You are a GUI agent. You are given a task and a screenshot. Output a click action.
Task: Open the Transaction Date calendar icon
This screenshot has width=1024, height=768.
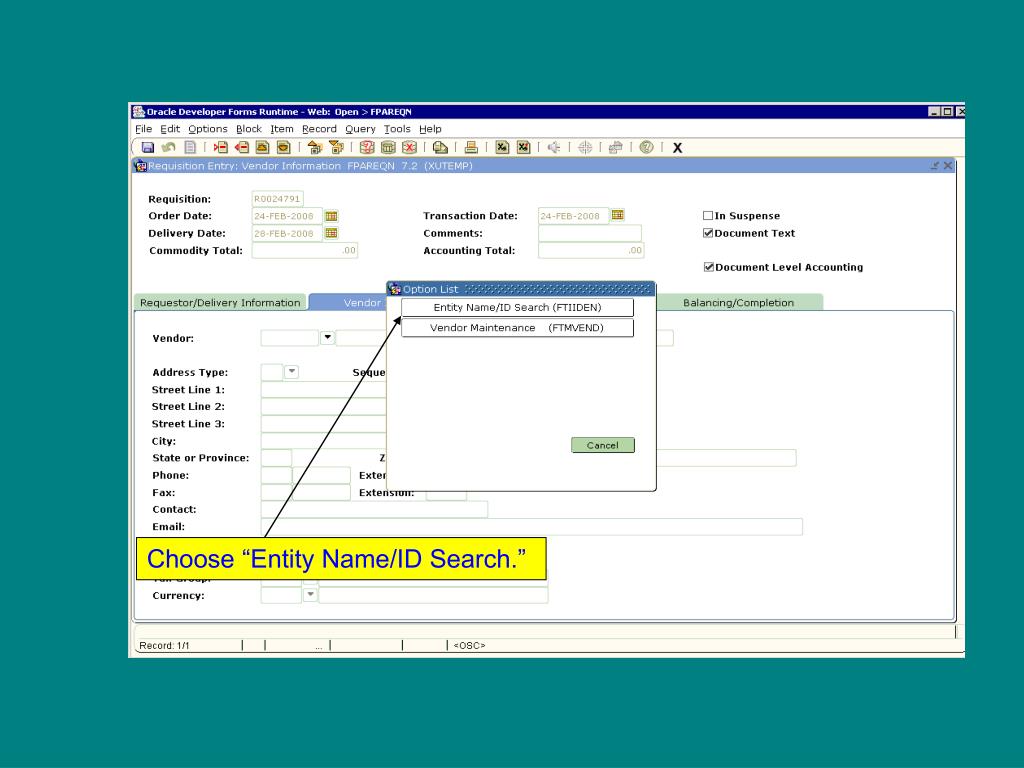pos(617,215)
